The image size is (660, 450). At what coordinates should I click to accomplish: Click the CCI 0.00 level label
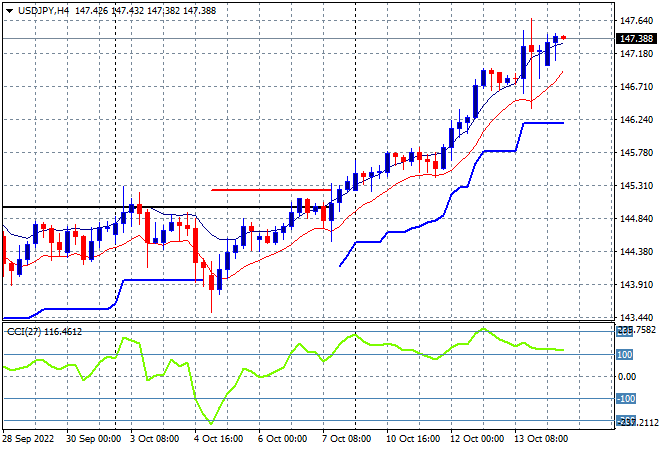tap(627, 377)
